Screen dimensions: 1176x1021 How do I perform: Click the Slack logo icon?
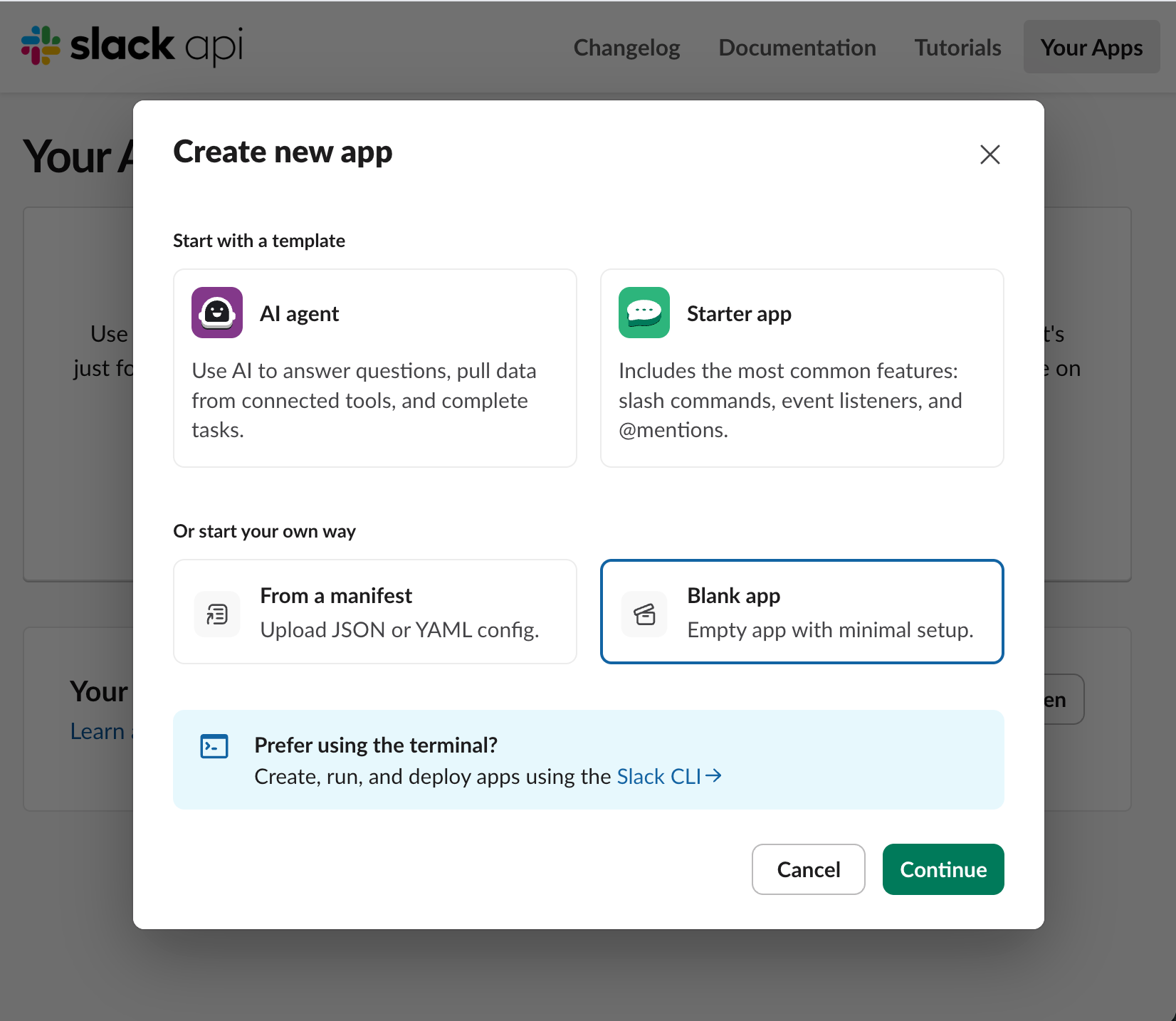(x=41, y=46)
